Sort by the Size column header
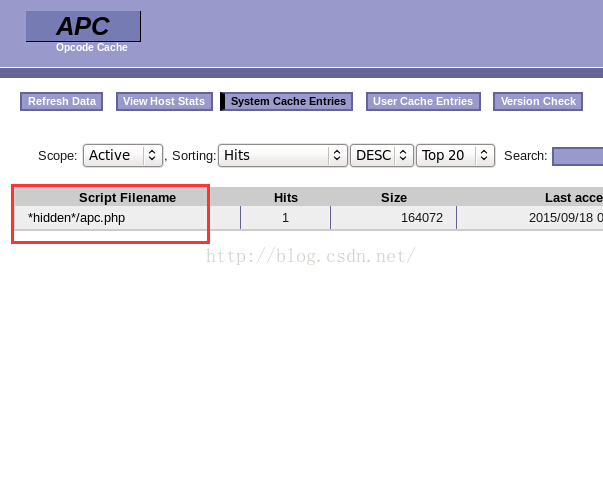 (x=394, y=198)
